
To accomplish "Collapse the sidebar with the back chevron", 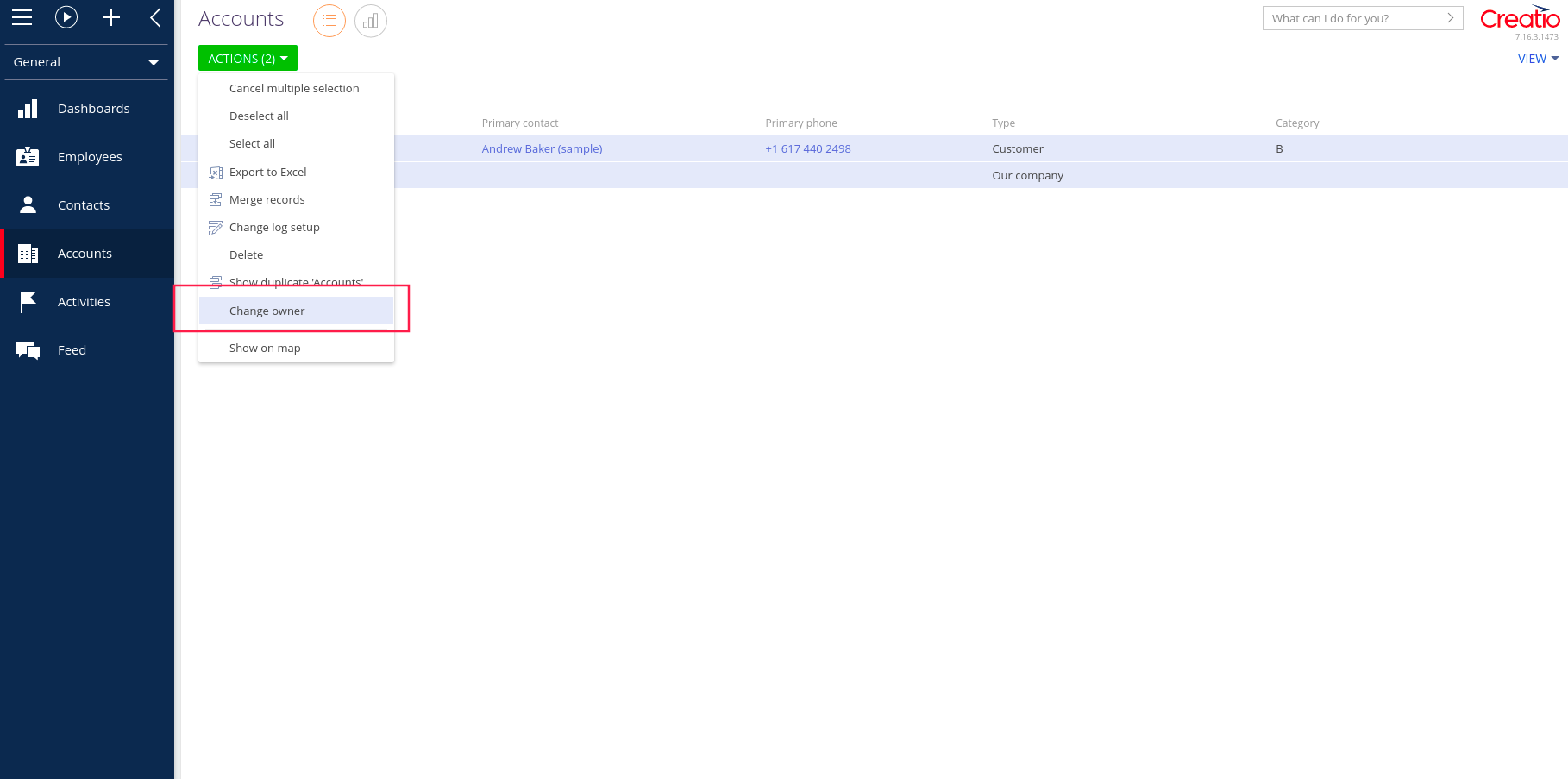I will click(154, 17).
